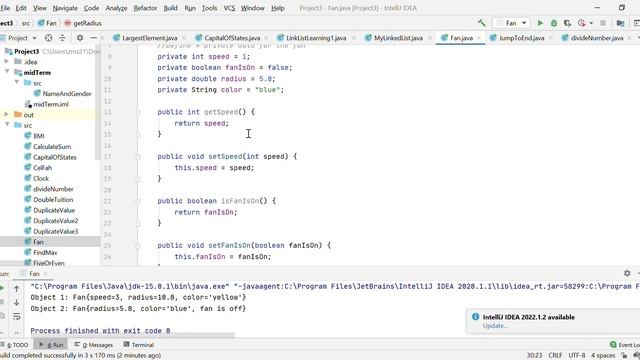This screenshot has height=360, width=640.
Task: Collapse the root src folder
Action: pyautogui.click(x=7, y=125)
